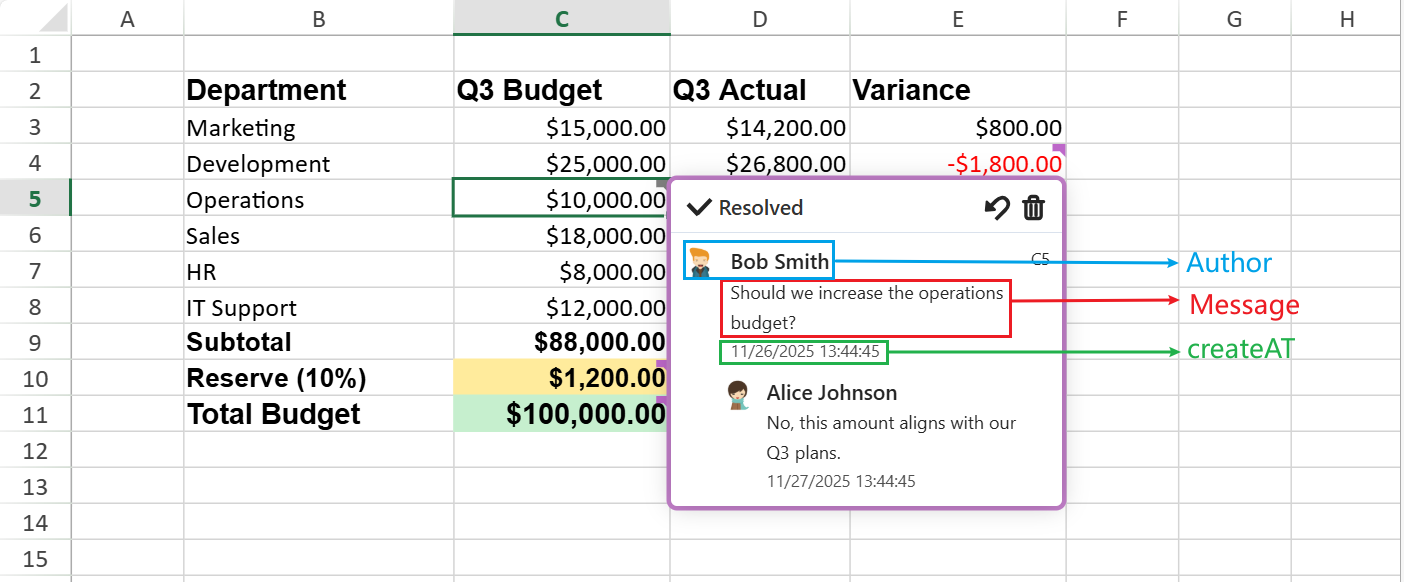Click the Department header cell
1404x582 pixels.
pos(267,90)
